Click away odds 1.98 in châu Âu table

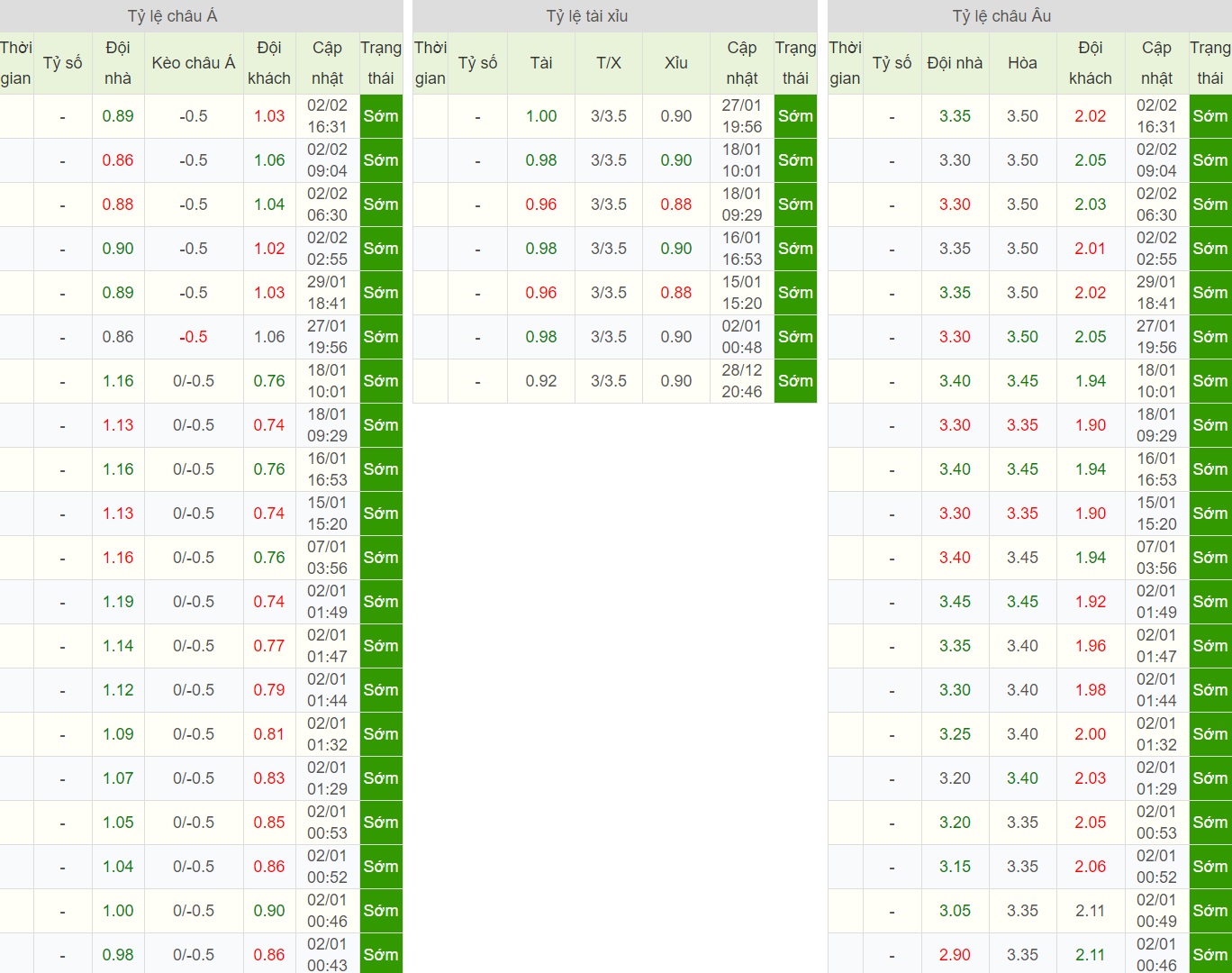point(1091,690)
